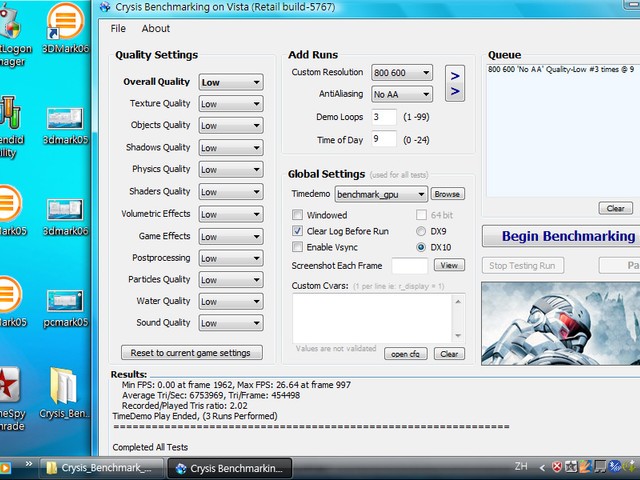
Task: Click the Crysis nanosuit banner image
Action: click(x=560, y=323)
